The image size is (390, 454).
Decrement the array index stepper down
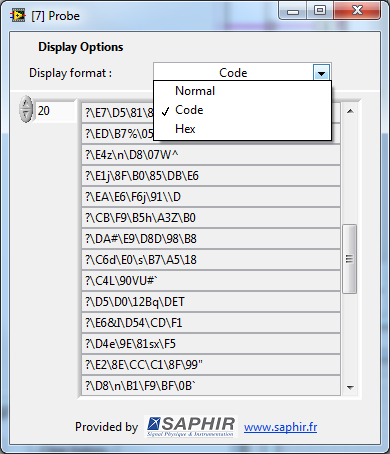[x=26, y=115]
